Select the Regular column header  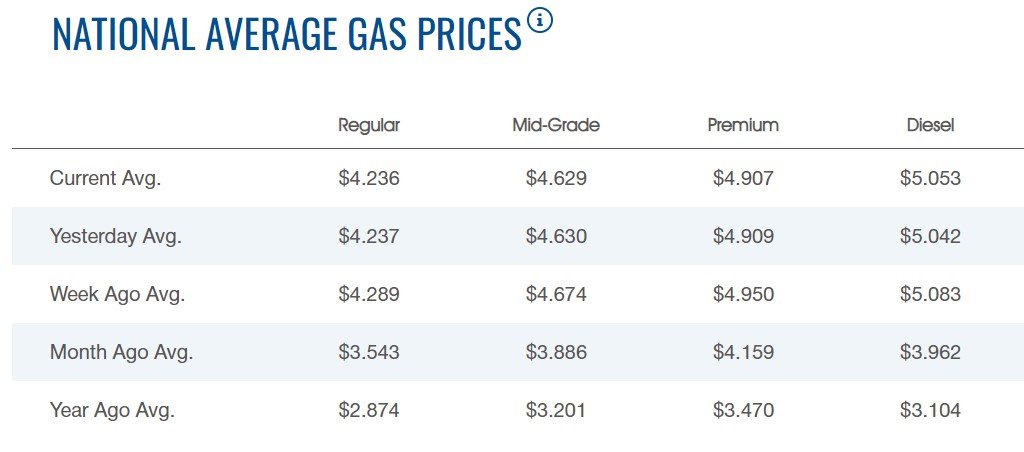coord(369,125)
